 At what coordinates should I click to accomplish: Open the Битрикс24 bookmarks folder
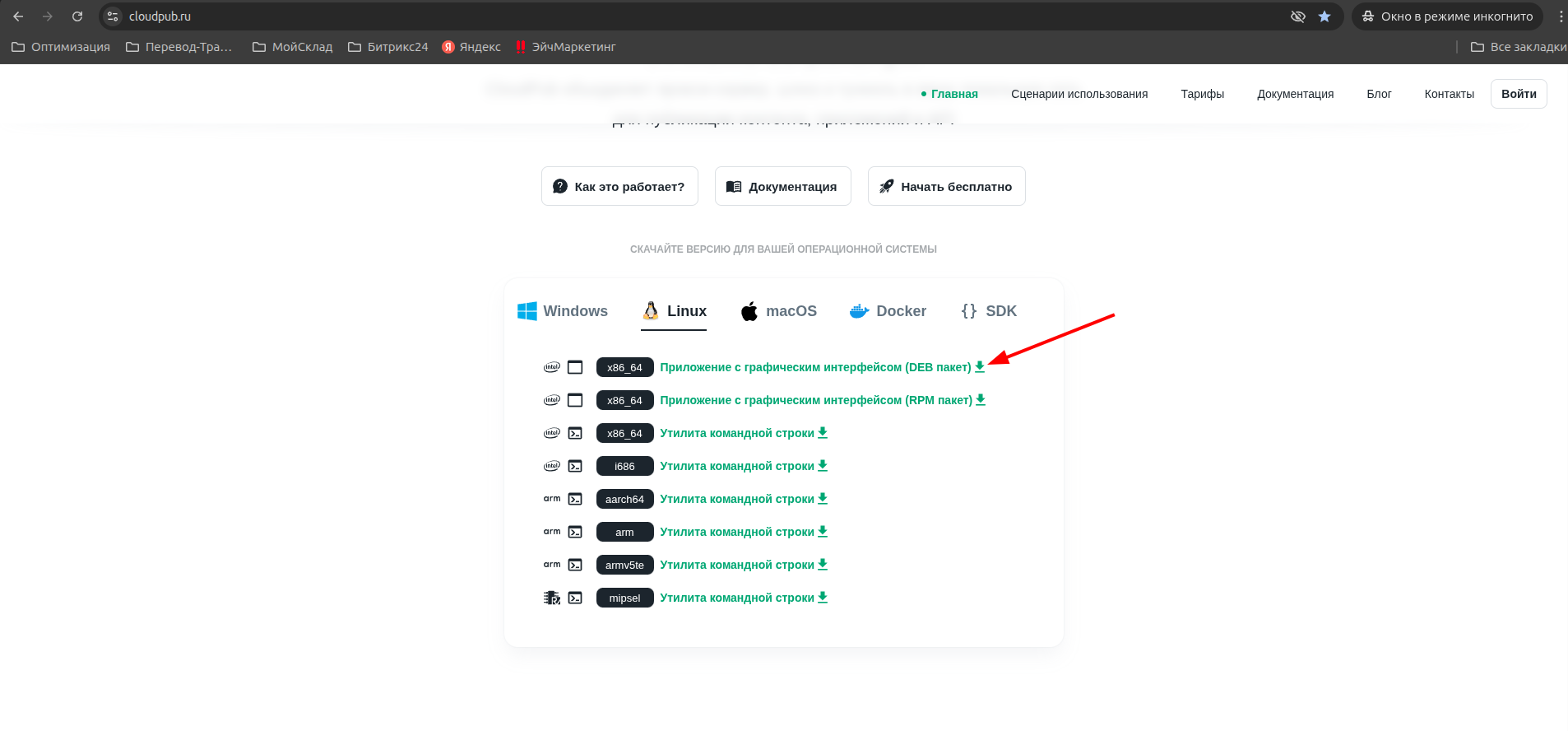pyautogui.click(x=388, y=47)
